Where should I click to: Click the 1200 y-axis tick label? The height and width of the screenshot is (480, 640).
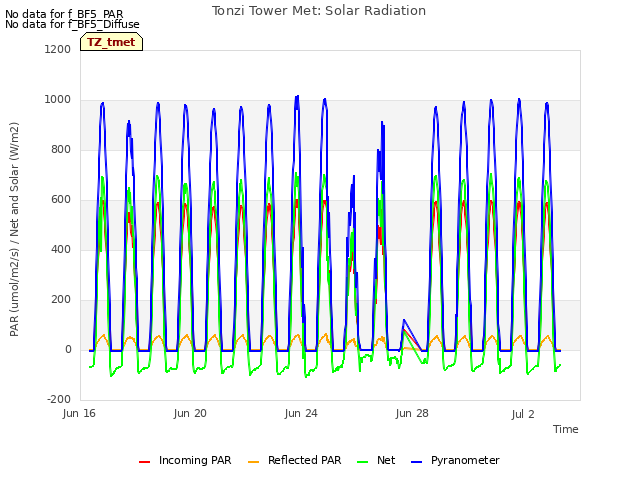click(x=58, y=49)
